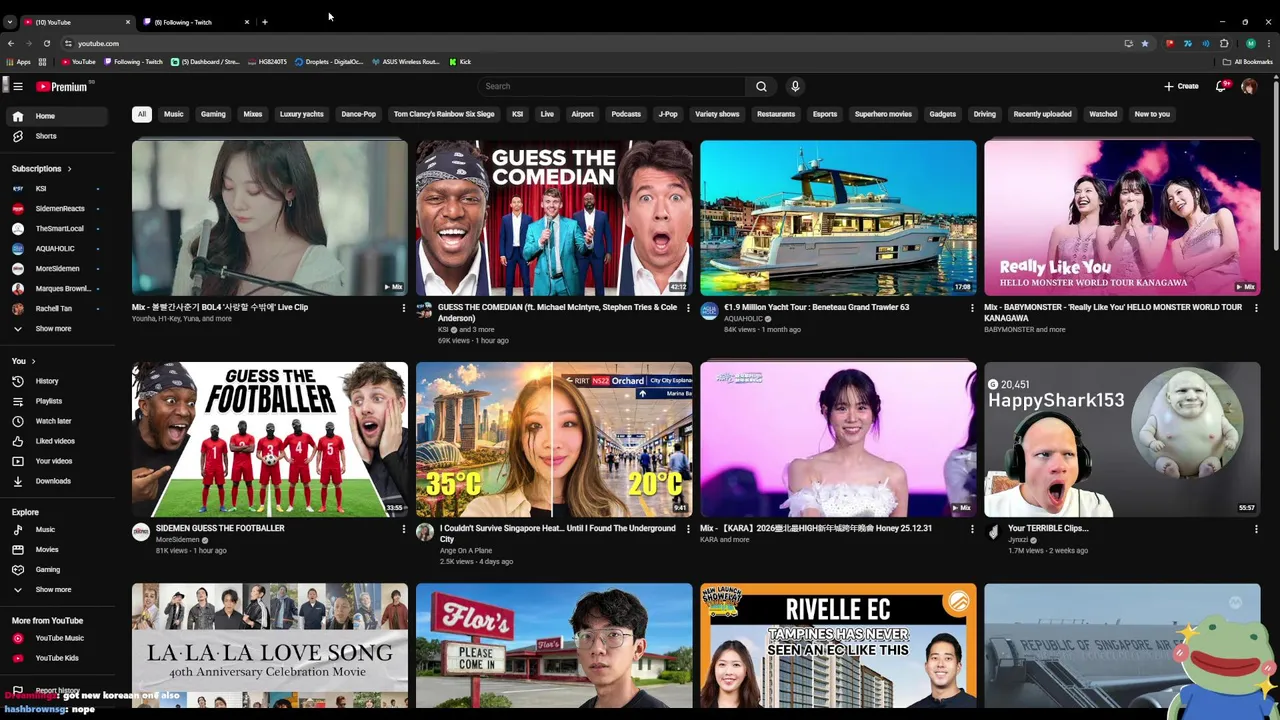Open Gaming under Explore
This screenshot has height=720, width=1280.
(x=56, y=570)
